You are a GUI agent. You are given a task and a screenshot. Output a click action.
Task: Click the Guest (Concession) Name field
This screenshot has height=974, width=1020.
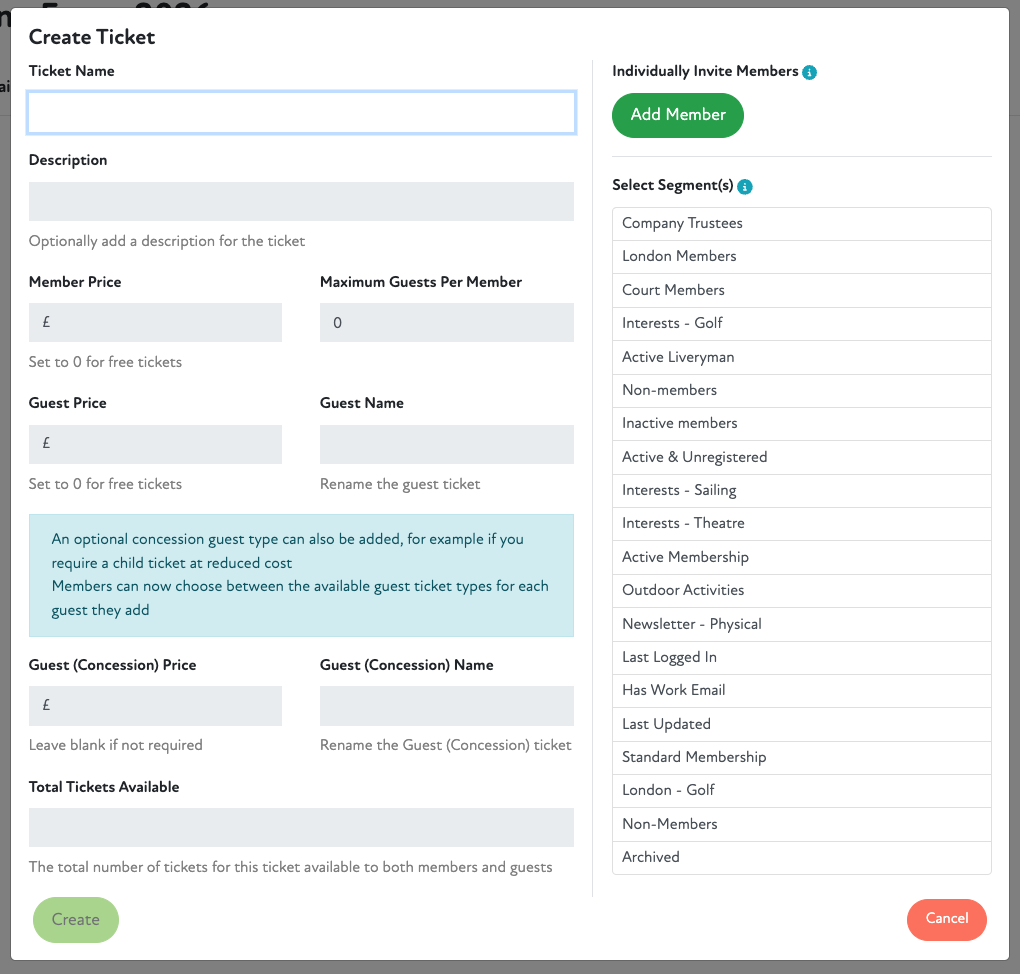tap(446, 705)
